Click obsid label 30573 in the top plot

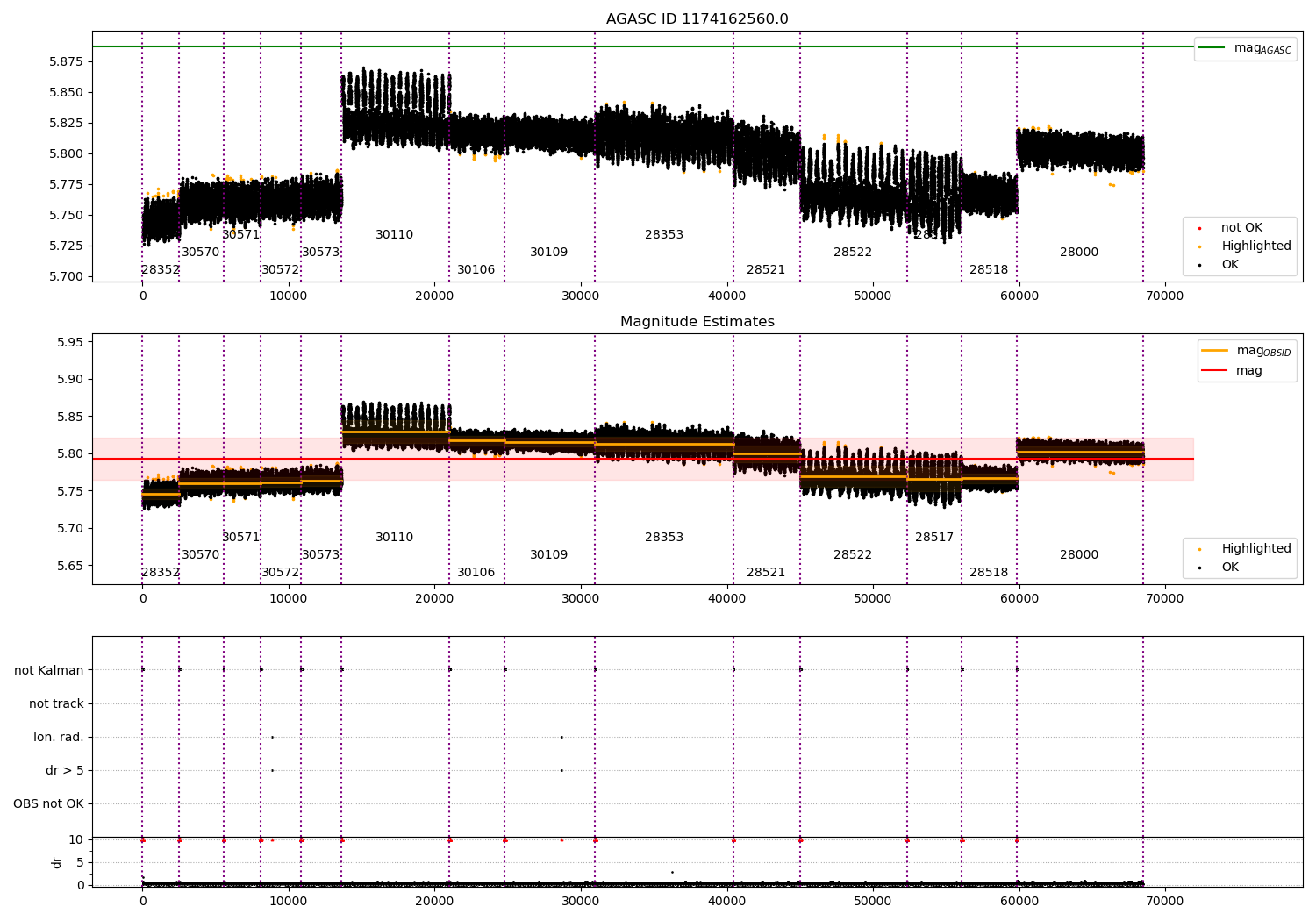click(321, 253)
